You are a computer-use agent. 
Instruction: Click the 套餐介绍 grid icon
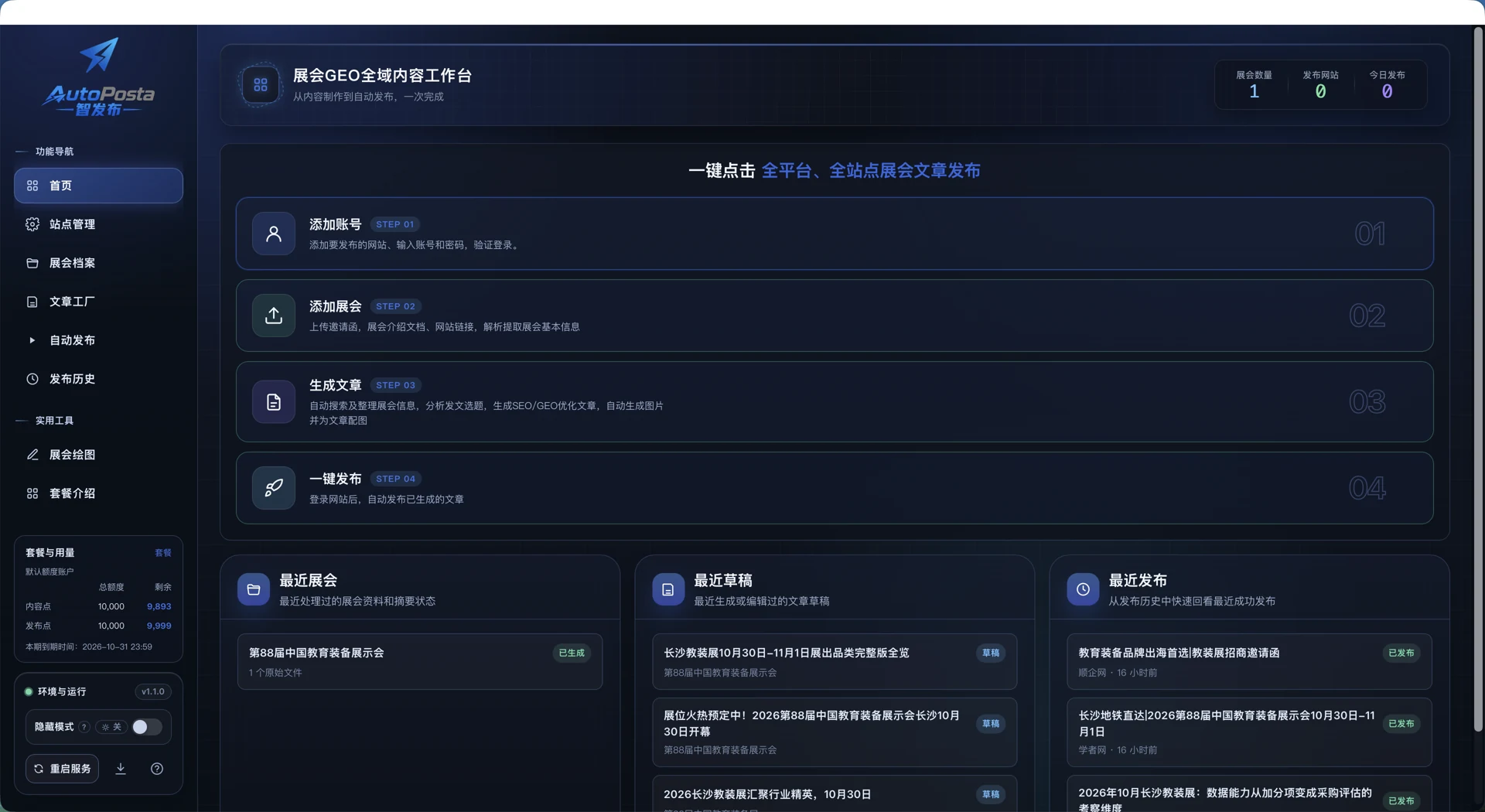[32, 493]
